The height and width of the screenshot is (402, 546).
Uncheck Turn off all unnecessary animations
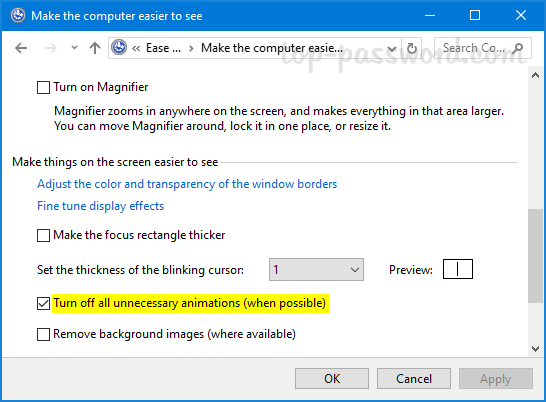tap(43, 303)
